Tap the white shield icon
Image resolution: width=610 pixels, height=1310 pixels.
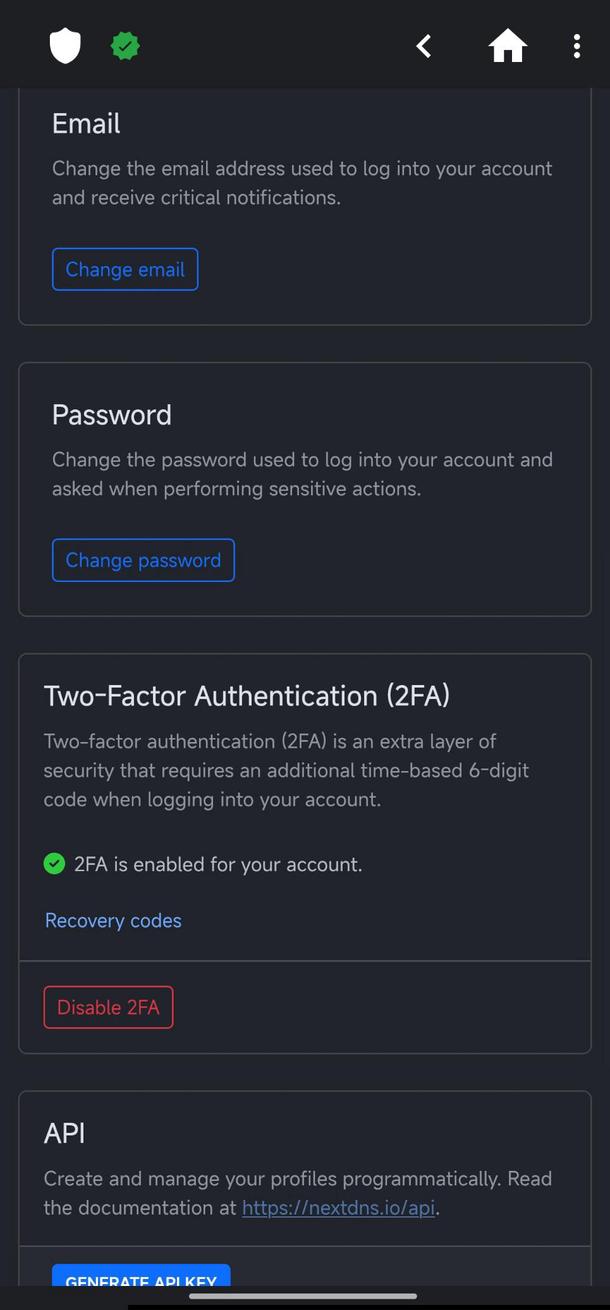click(x=65, y=46)
